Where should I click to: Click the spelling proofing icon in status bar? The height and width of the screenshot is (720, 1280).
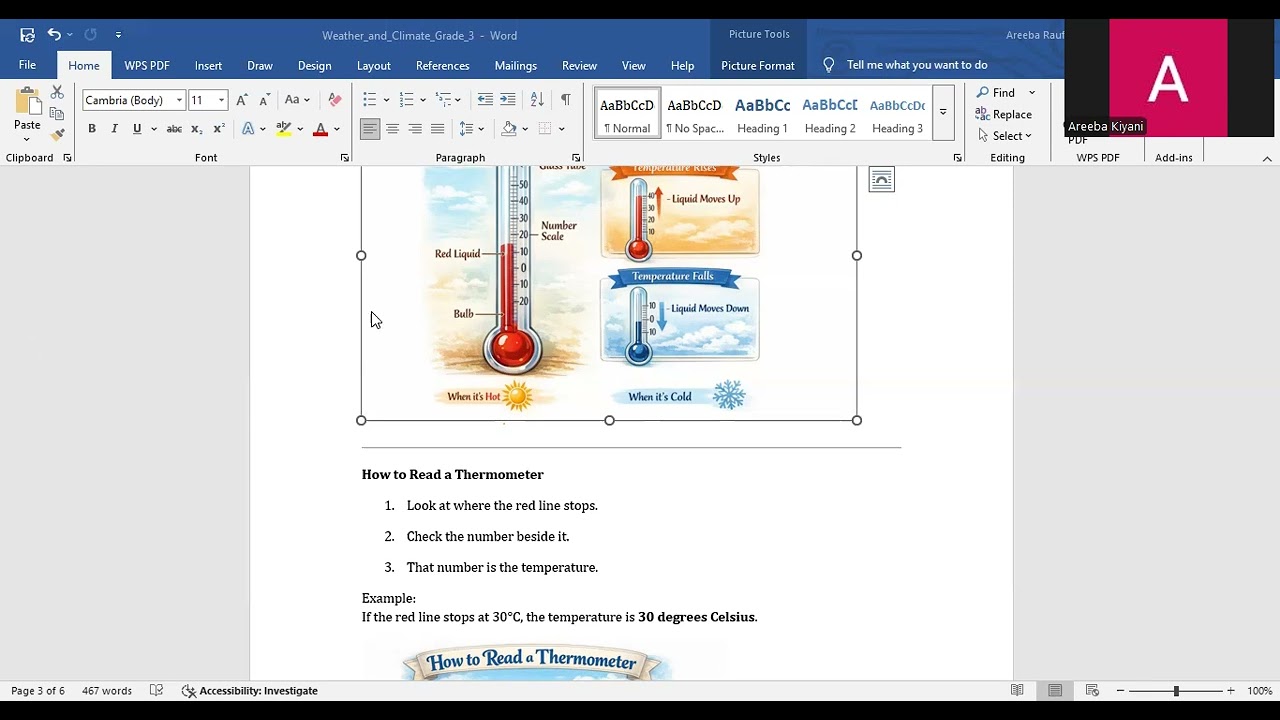tap(156, 691)
